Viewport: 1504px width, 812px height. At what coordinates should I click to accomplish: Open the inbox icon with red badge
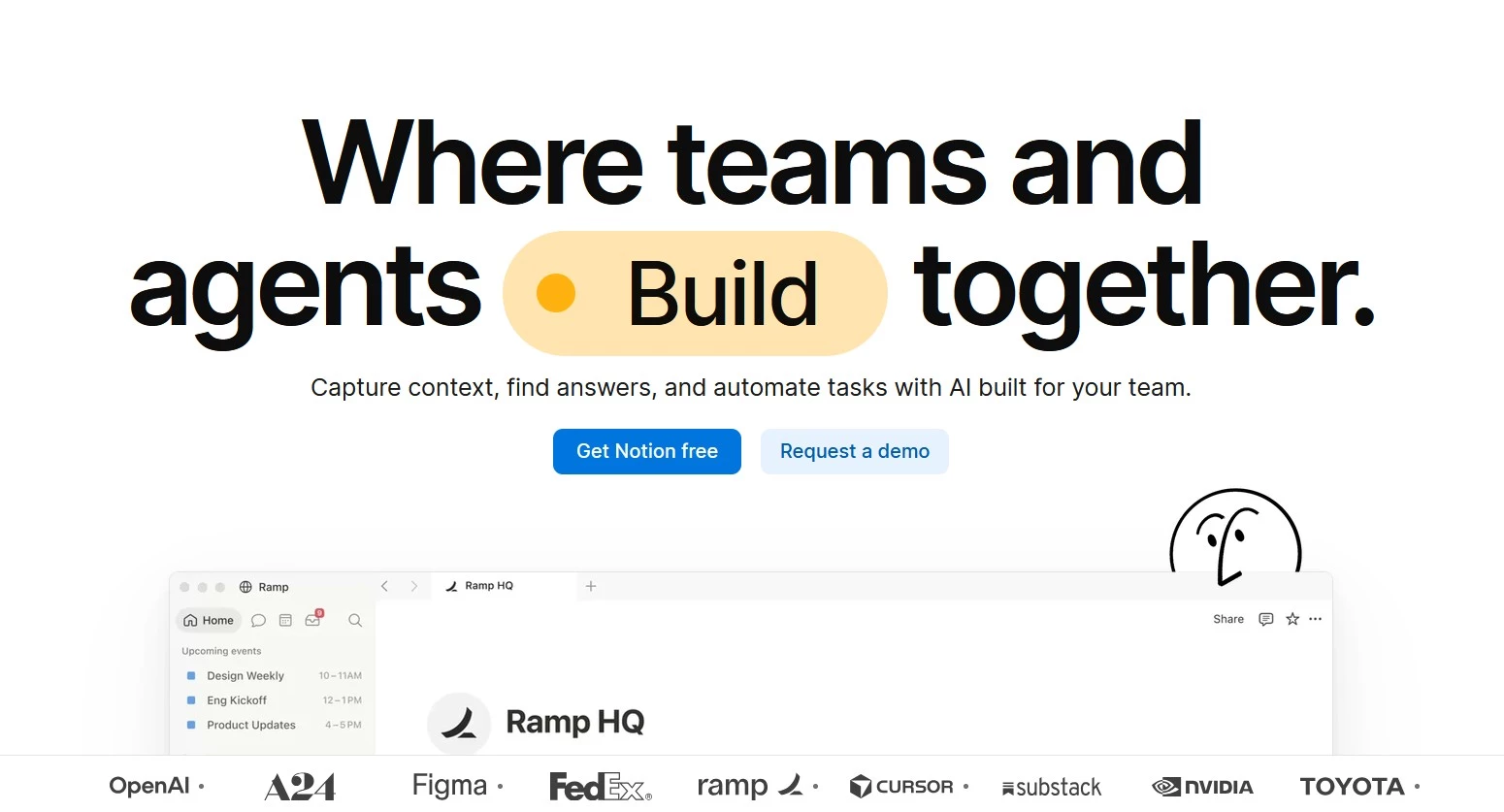tap(313, 619)
